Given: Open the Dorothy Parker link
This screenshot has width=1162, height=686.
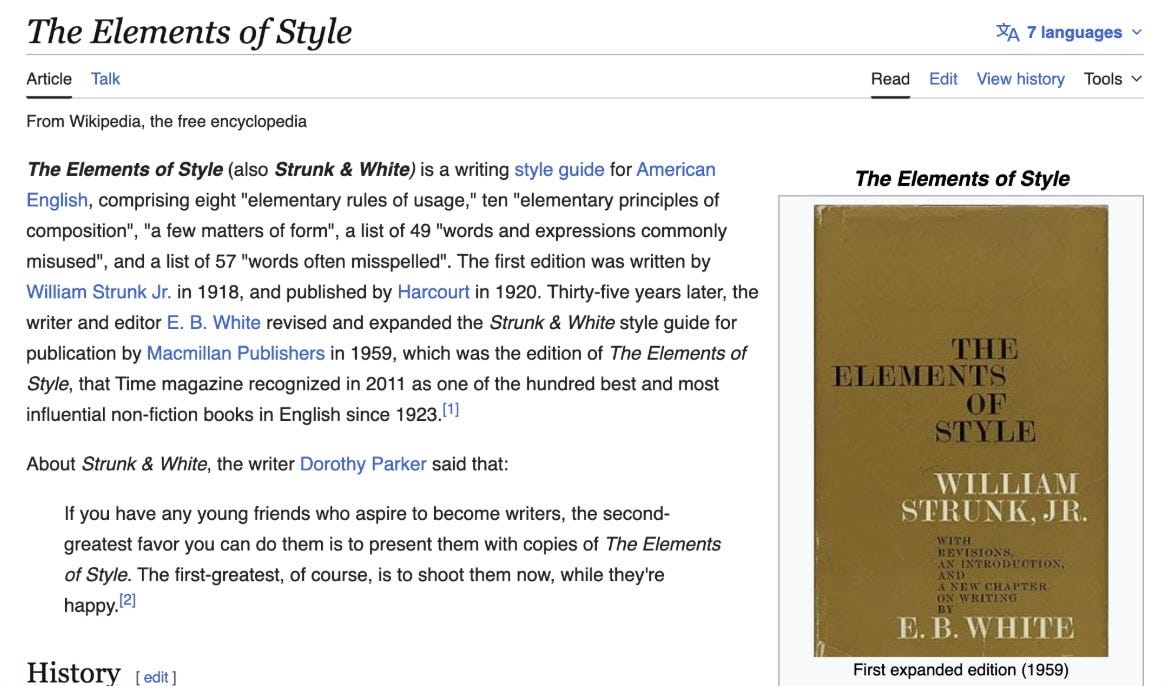Looking at the screenshot, I should pos(362,464).
